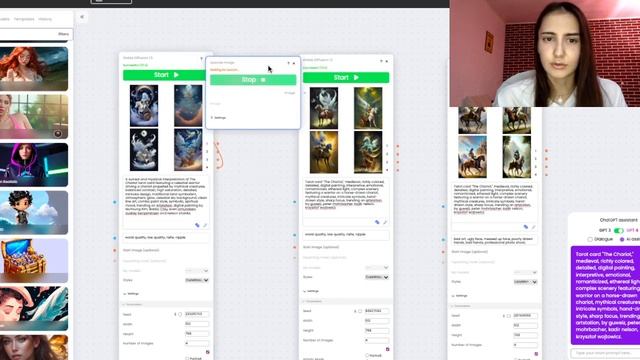Open the Filters button in the sidebar

pos(63,34)
